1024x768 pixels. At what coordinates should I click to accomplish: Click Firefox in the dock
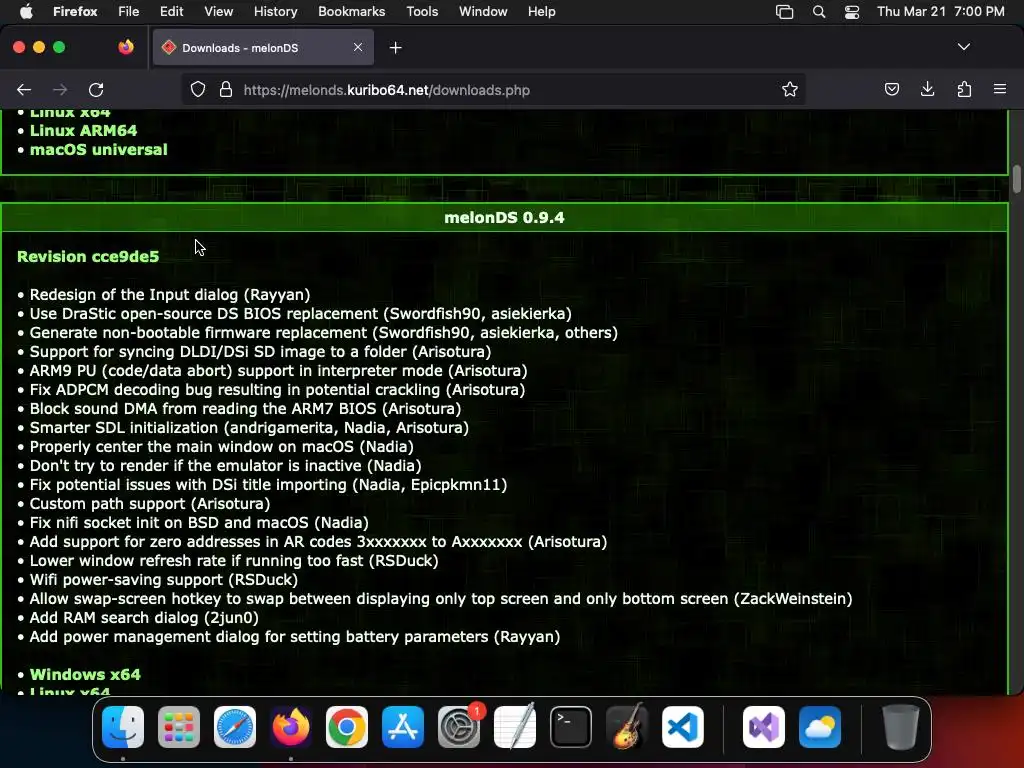[291, 727]
